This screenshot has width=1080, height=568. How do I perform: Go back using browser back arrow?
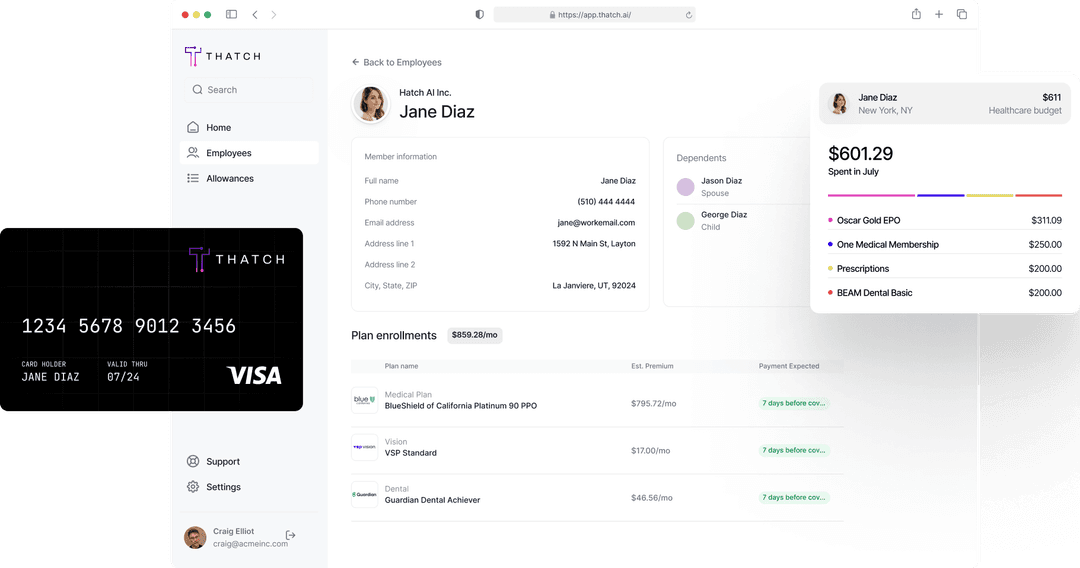[255, 15]
